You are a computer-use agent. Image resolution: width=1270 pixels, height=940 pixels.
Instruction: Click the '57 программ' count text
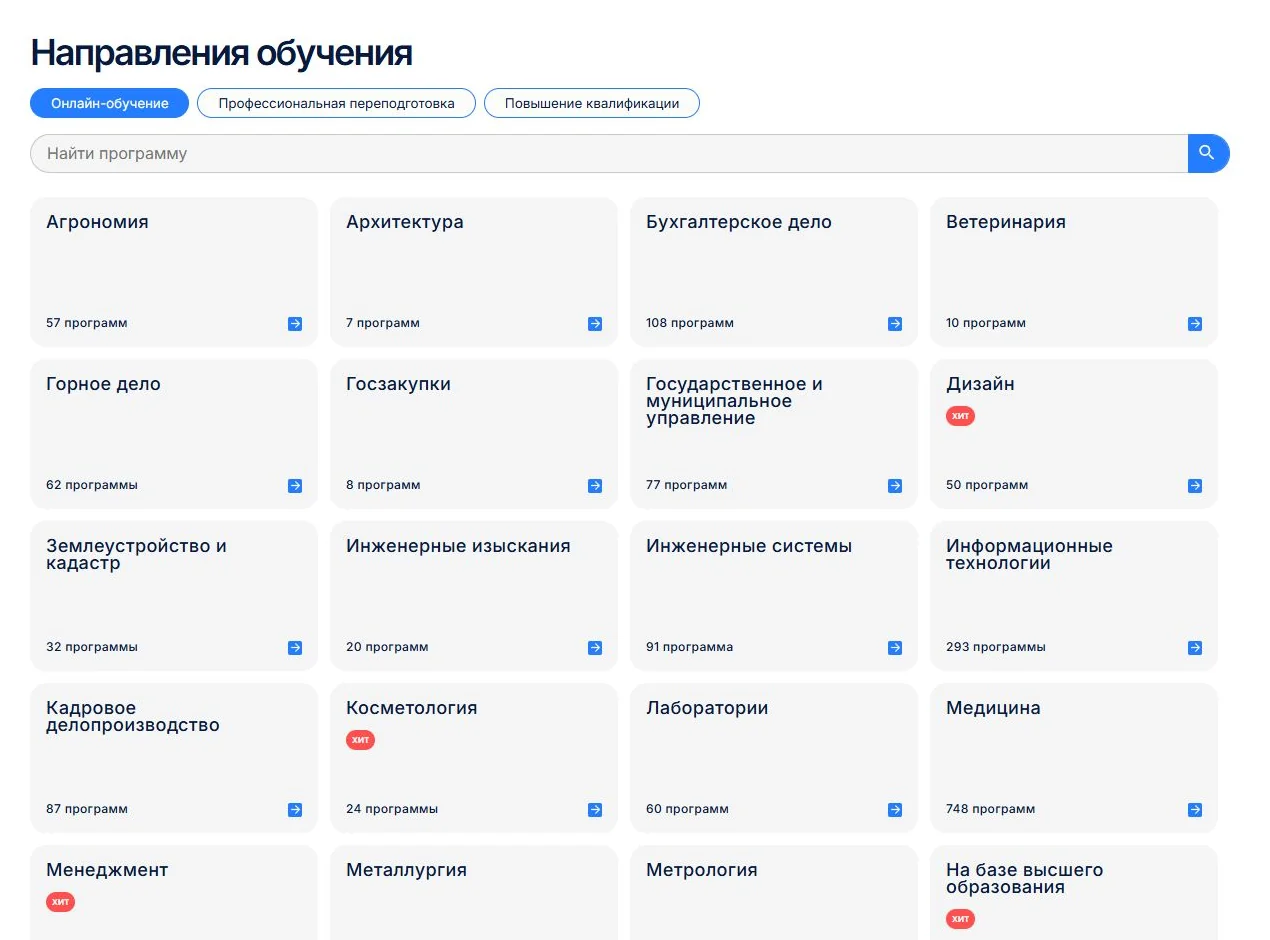click(87, 323)
